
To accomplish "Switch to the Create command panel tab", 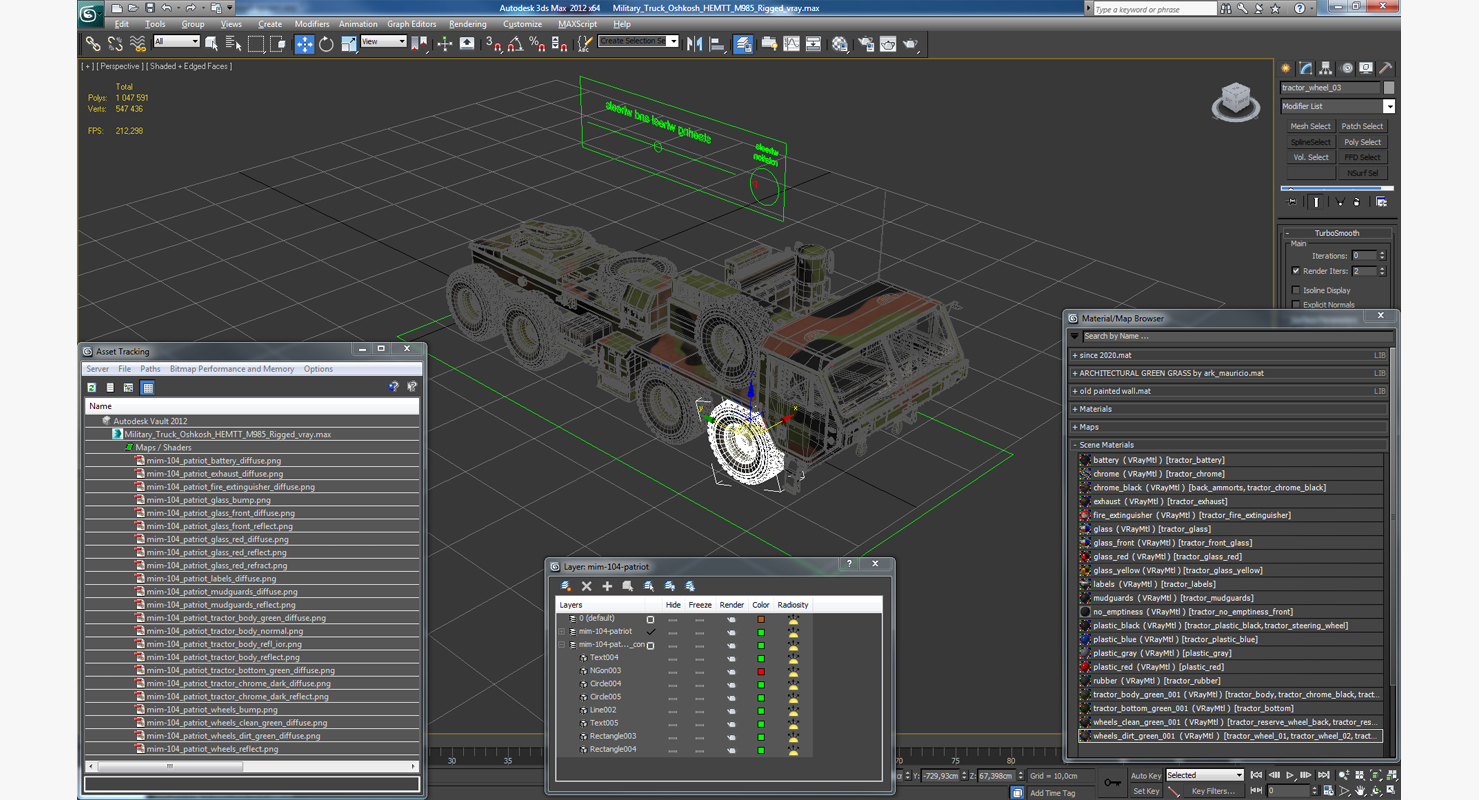I will coord(1287,68).
